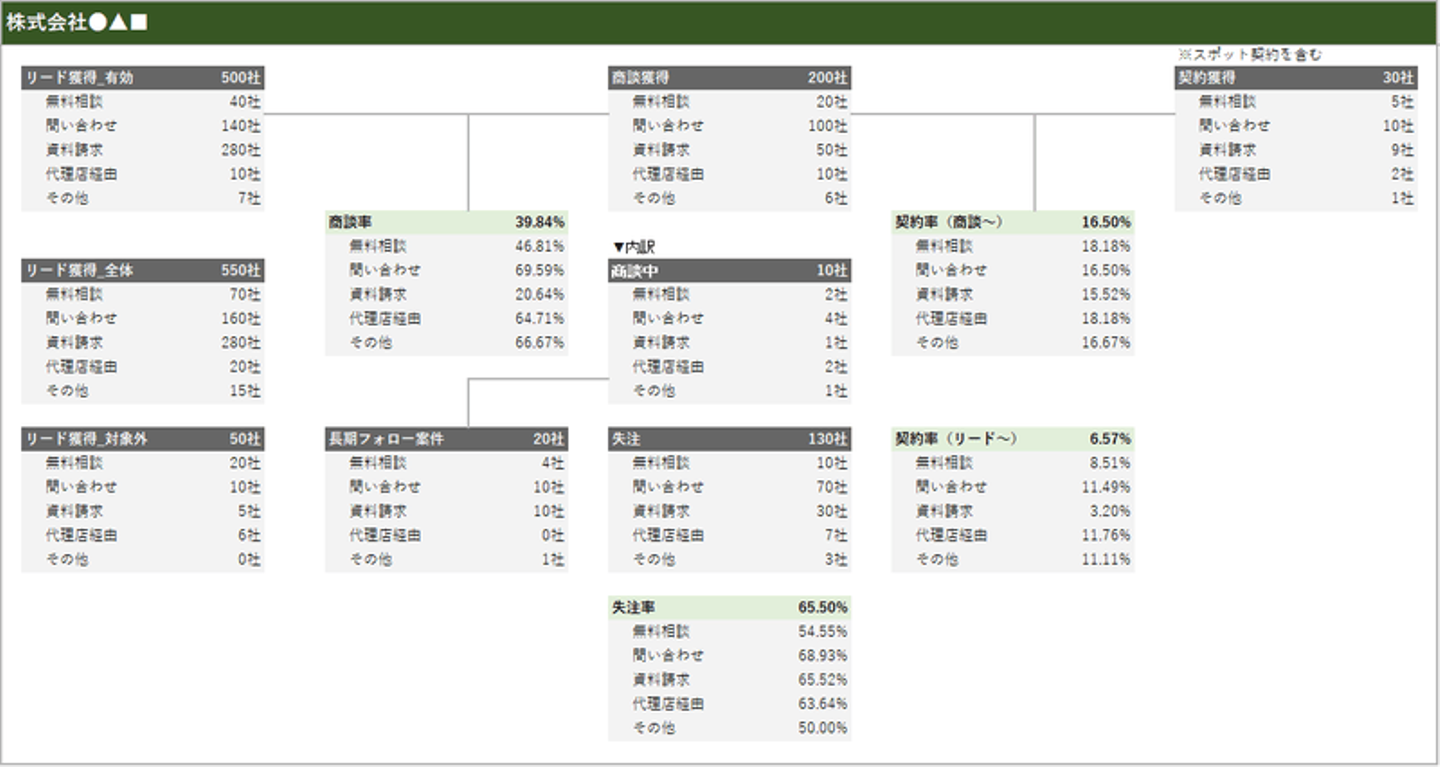Click the 39.84% 商談率 total value
Viewport: 1440px width, 767px height.
tap(540, 222)
